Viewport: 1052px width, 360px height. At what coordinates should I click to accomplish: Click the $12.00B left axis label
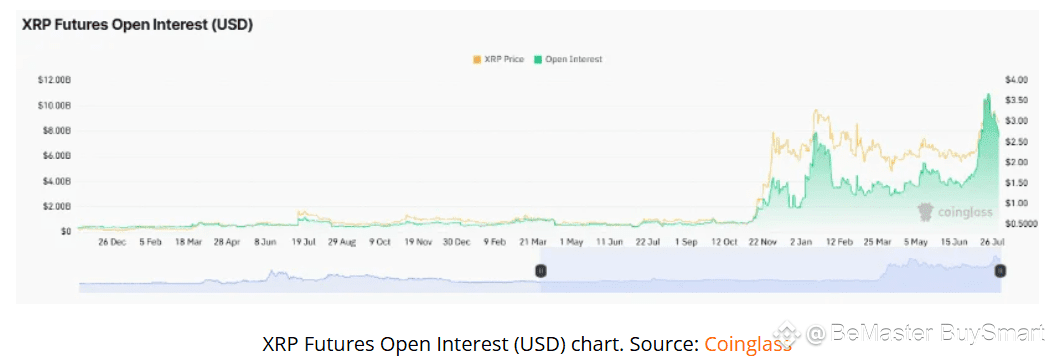point(55,80)
